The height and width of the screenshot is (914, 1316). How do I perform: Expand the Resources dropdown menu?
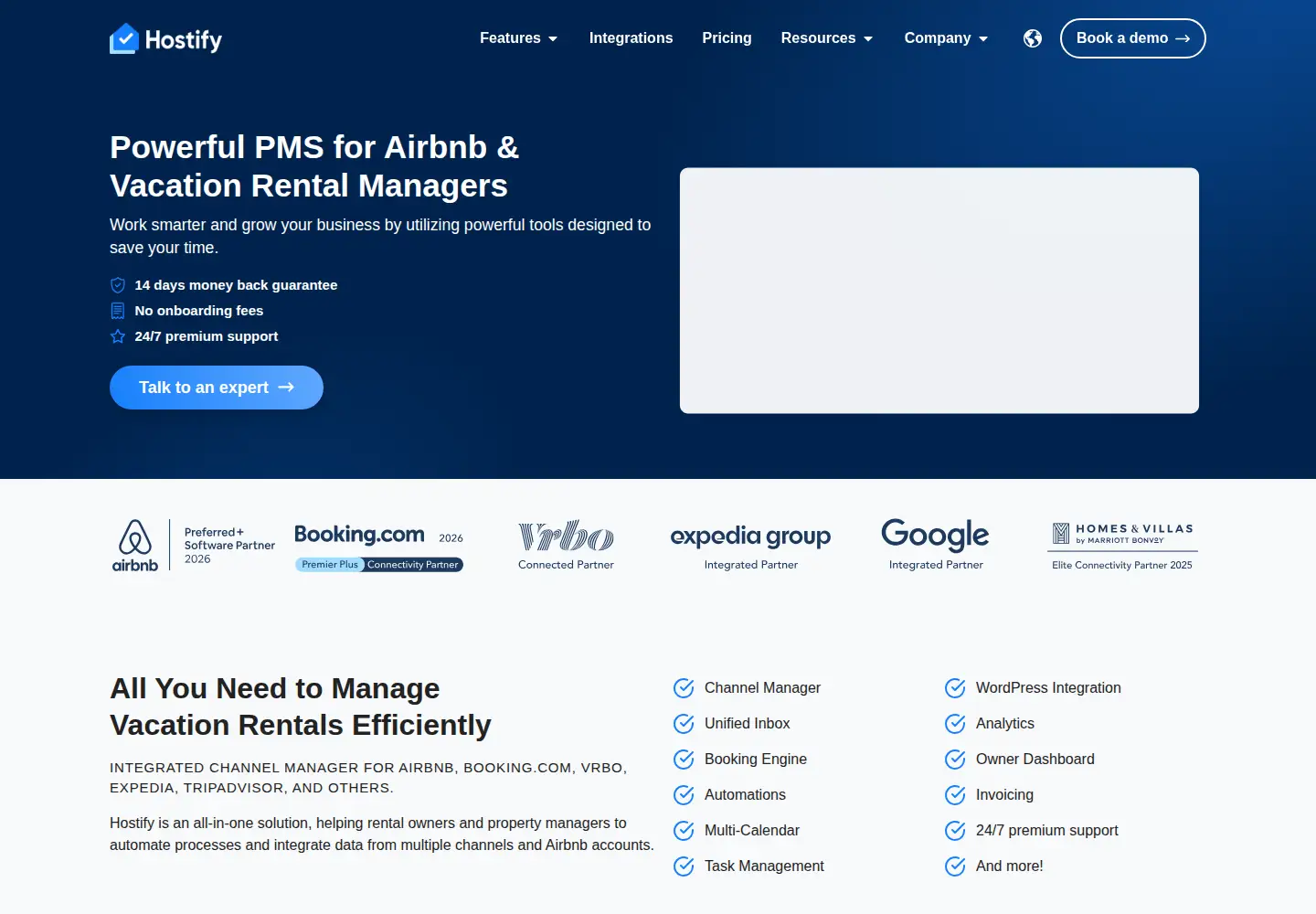[x=827, y=38]
